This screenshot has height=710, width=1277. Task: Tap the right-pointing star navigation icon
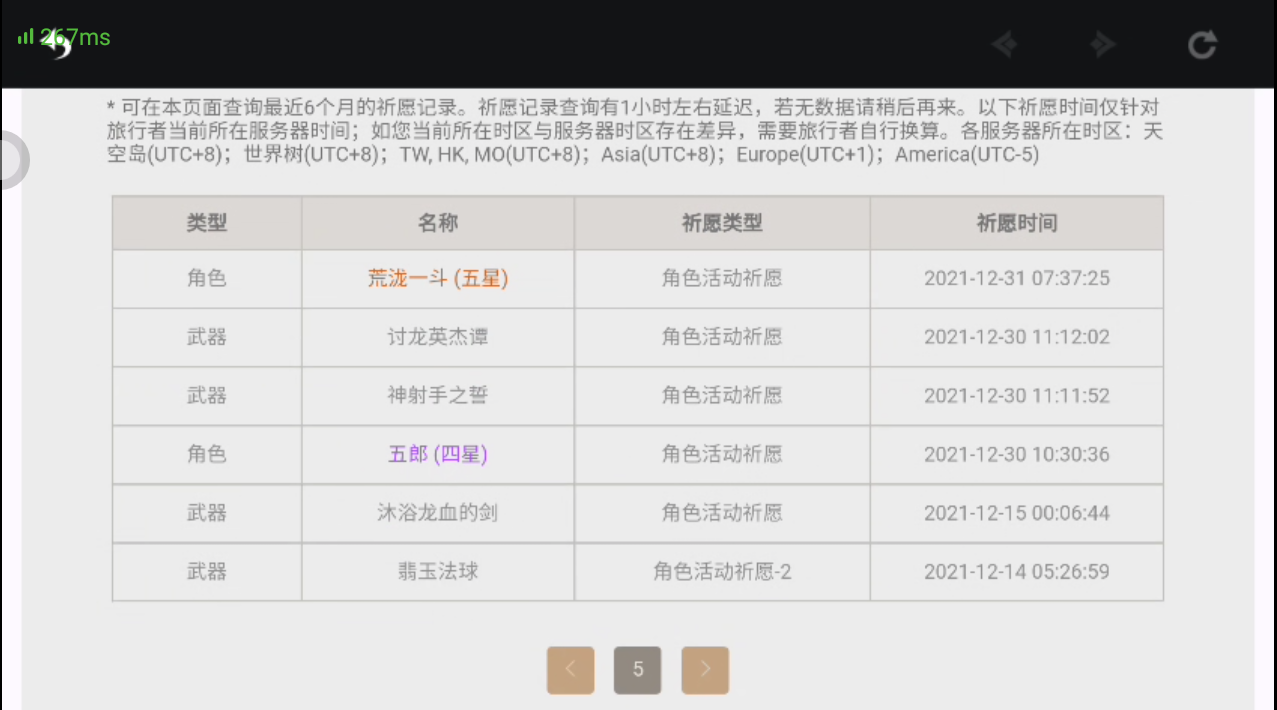(x=1102, y=44)
